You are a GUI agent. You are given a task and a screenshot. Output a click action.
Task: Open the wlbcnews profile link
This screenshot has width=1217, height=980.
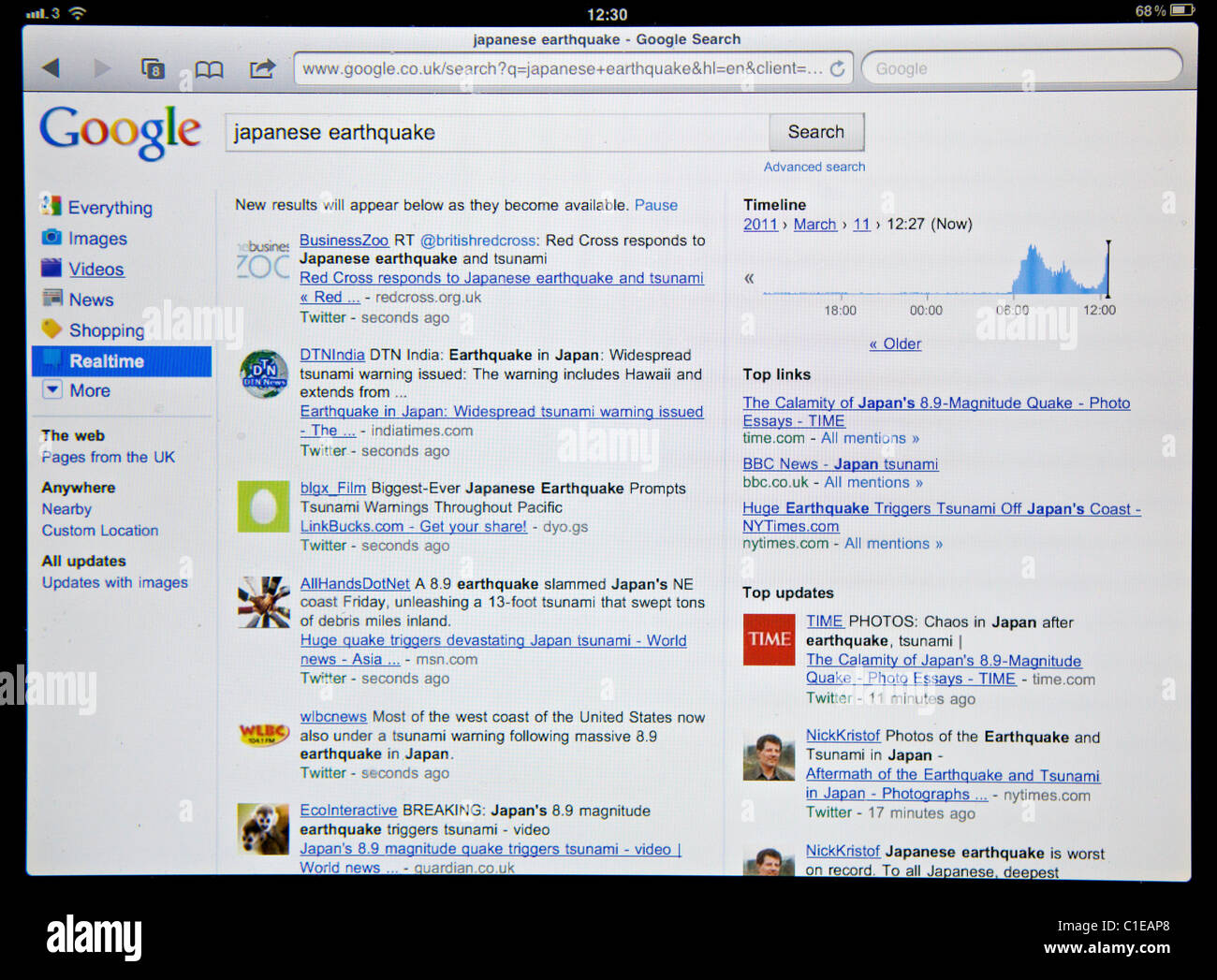333,716
